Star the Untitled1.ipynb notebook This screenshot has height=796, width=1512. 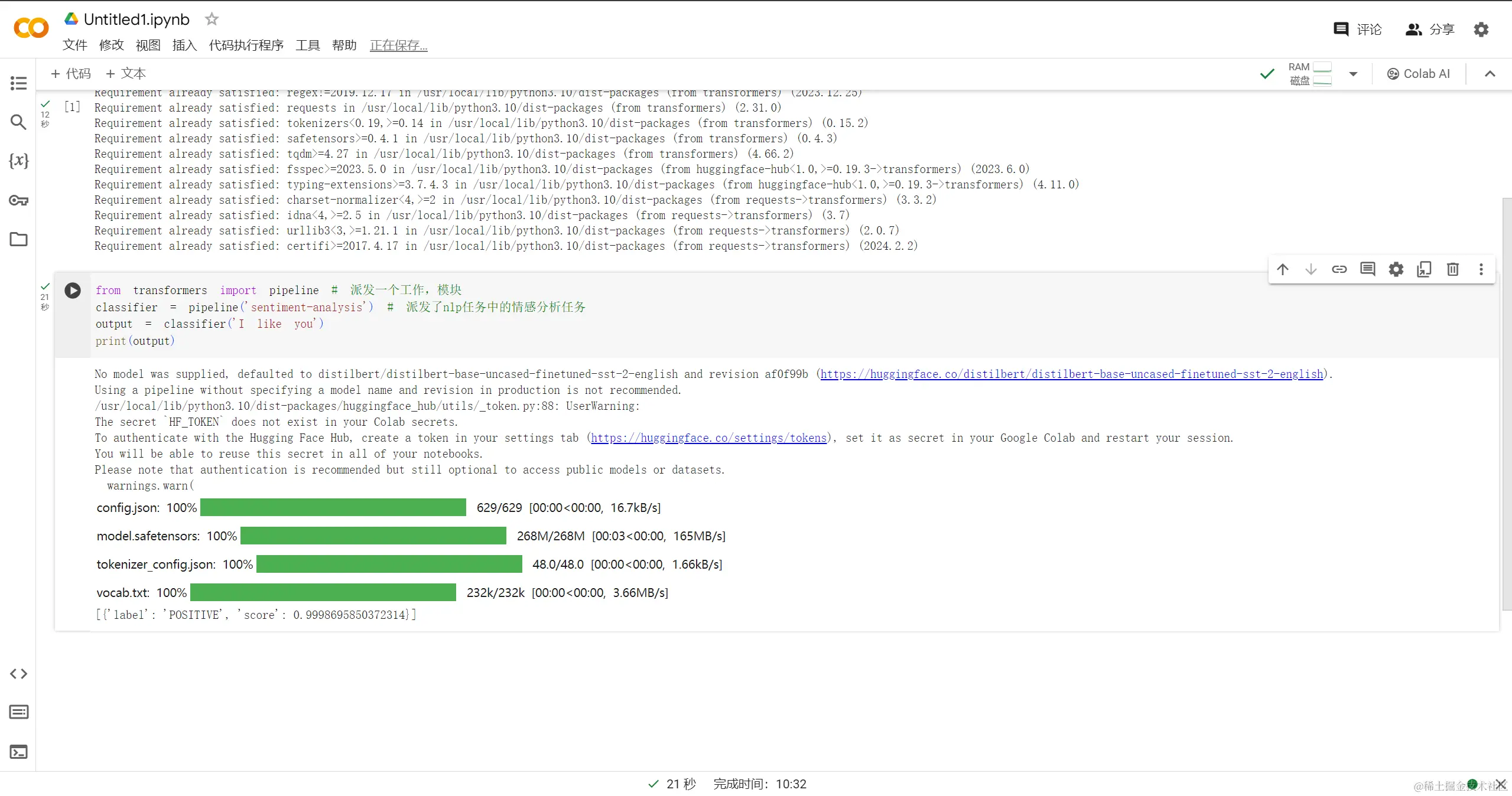pos(212,19)
